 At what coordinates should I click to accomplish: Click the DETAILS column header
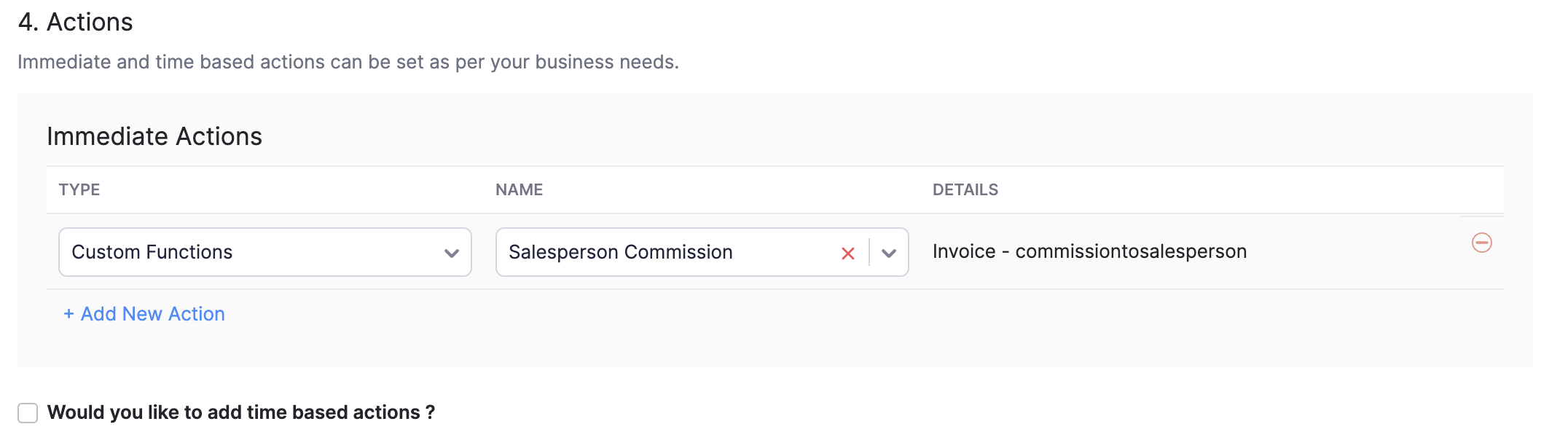point(966,189)
